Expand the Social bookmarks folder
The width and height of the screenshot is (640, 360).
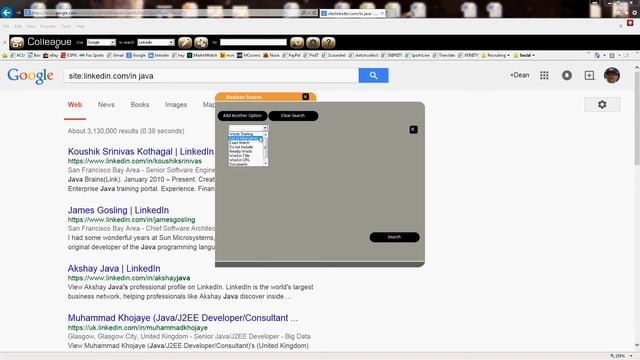524,55
